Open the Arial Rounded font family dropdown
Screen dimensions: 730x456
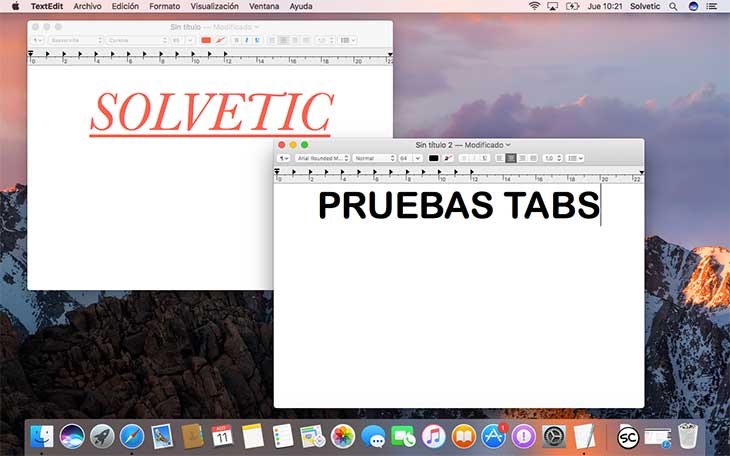tap(322, 158)
